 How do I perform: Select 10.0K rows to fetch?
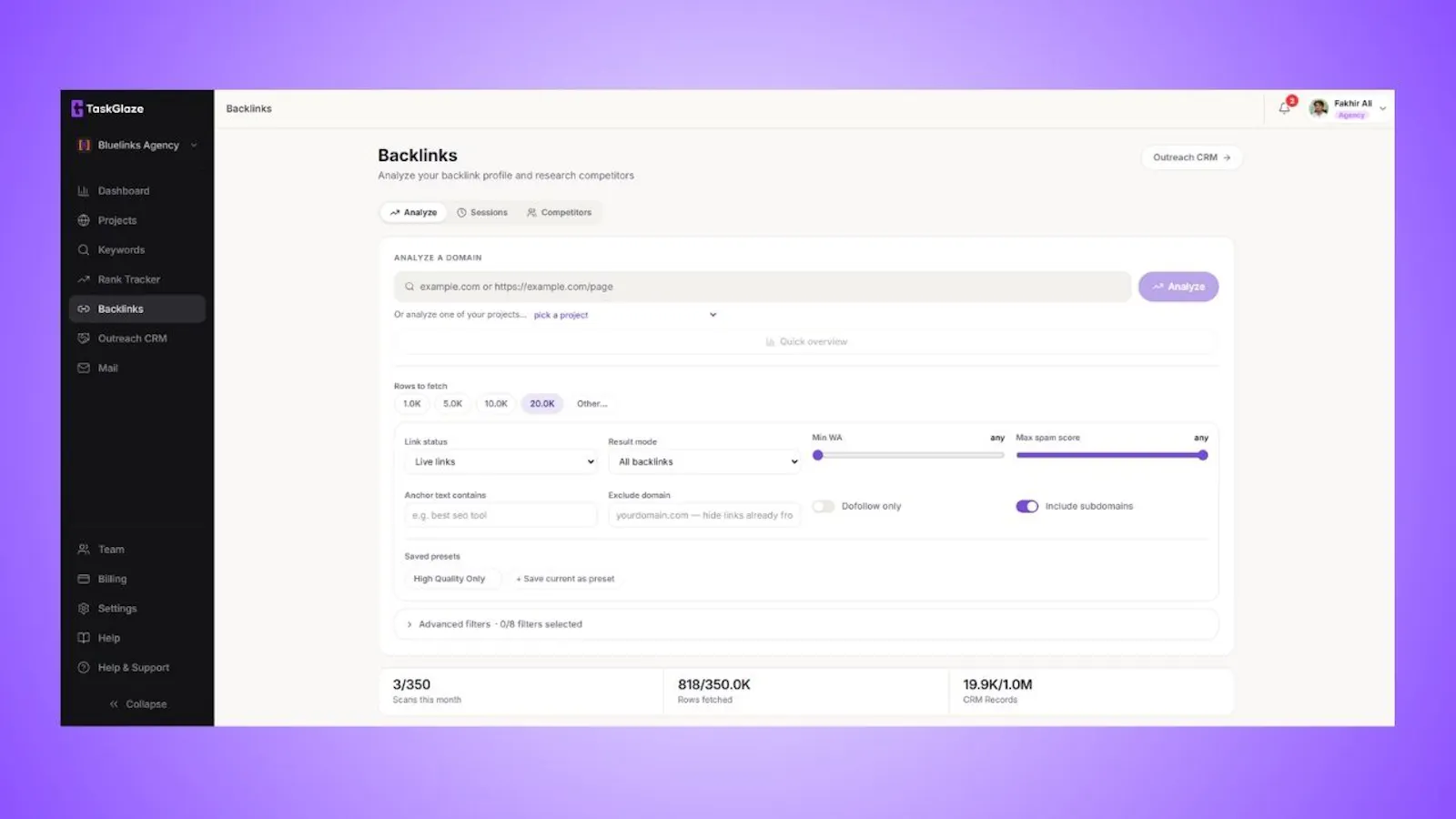tap(496, 404)
